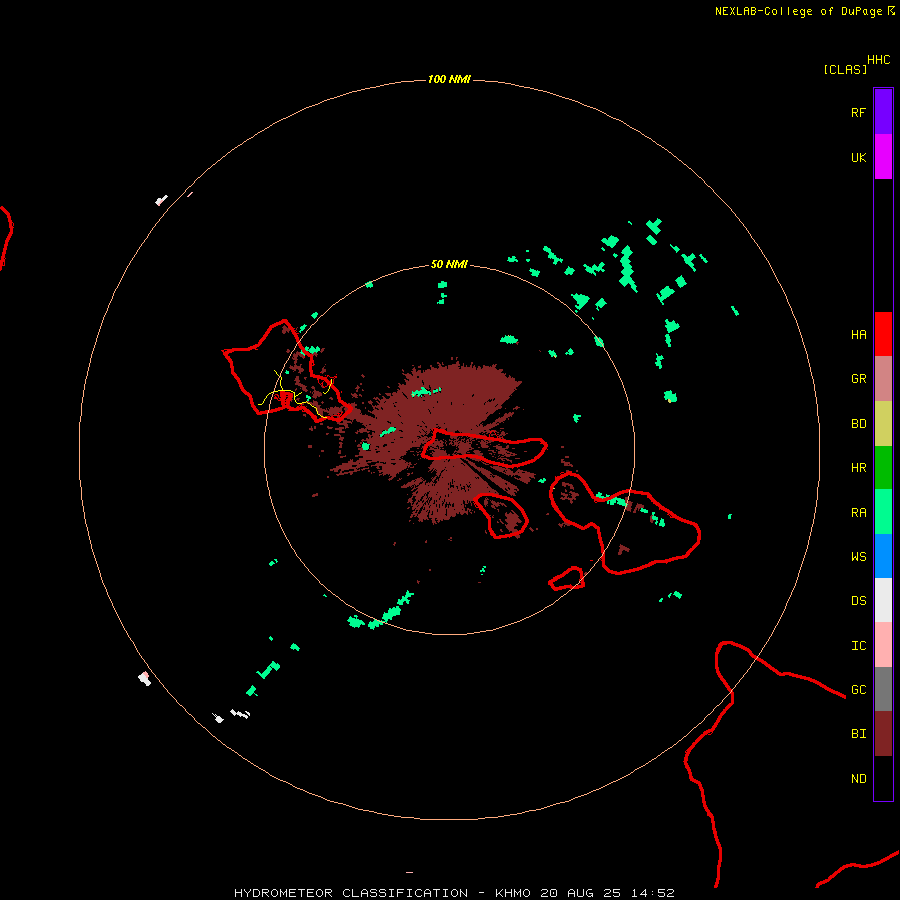Click the HHC product code label
Viewport: 900px width, 900px height.
coord(878,60)
